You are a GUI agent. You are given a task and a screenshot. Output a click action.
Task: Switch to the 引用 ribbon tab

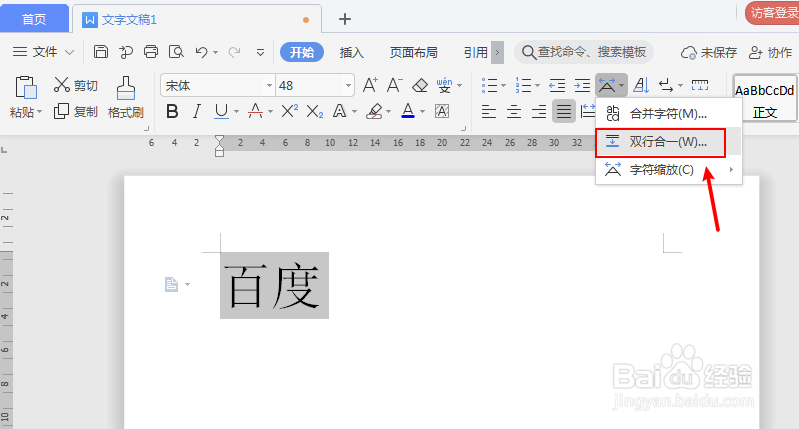[x=475, y=52]
